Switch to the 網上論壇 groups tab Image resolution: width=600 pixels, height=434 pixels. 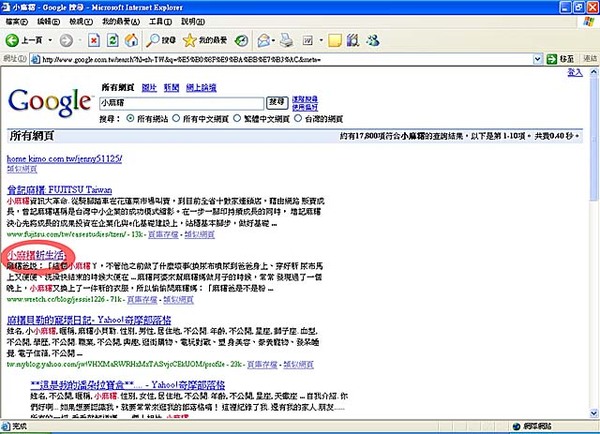(x=201, y=88)
